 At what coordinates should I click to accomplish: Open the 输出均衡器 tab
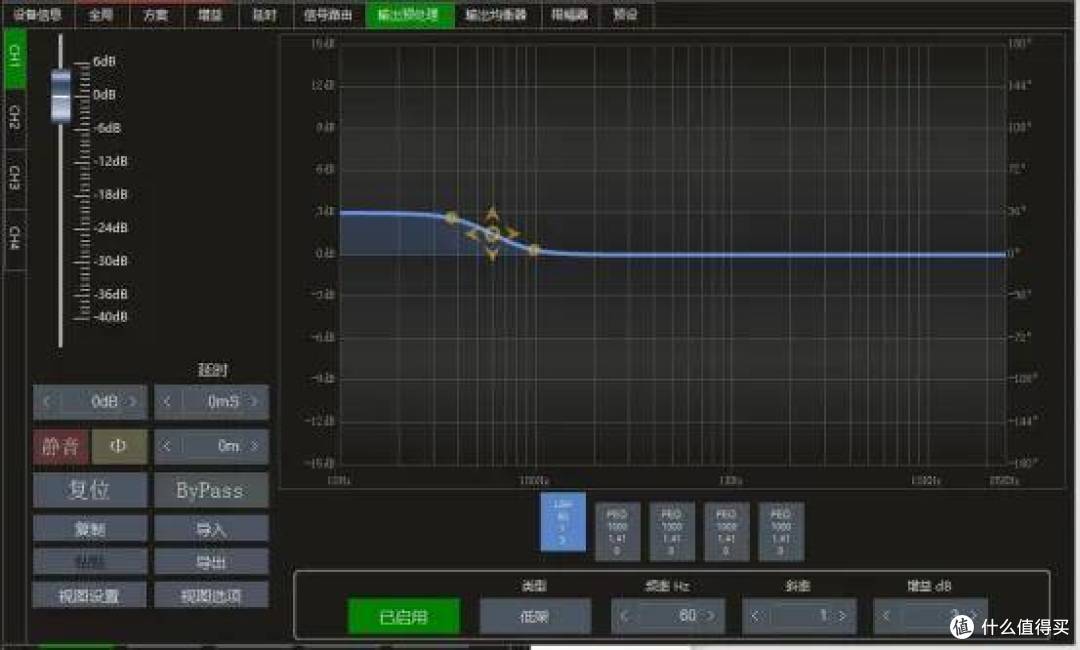tap(496, 14)
